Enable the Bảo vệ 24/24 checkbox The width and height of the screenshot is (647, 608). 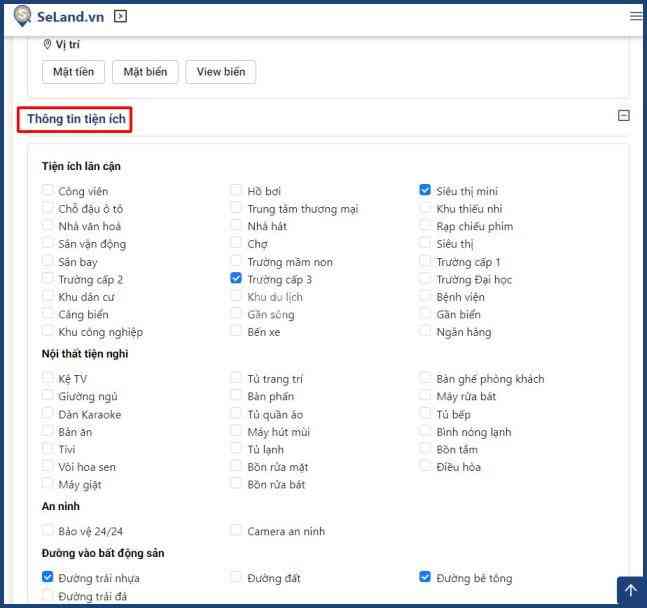[x=48, y=530]
